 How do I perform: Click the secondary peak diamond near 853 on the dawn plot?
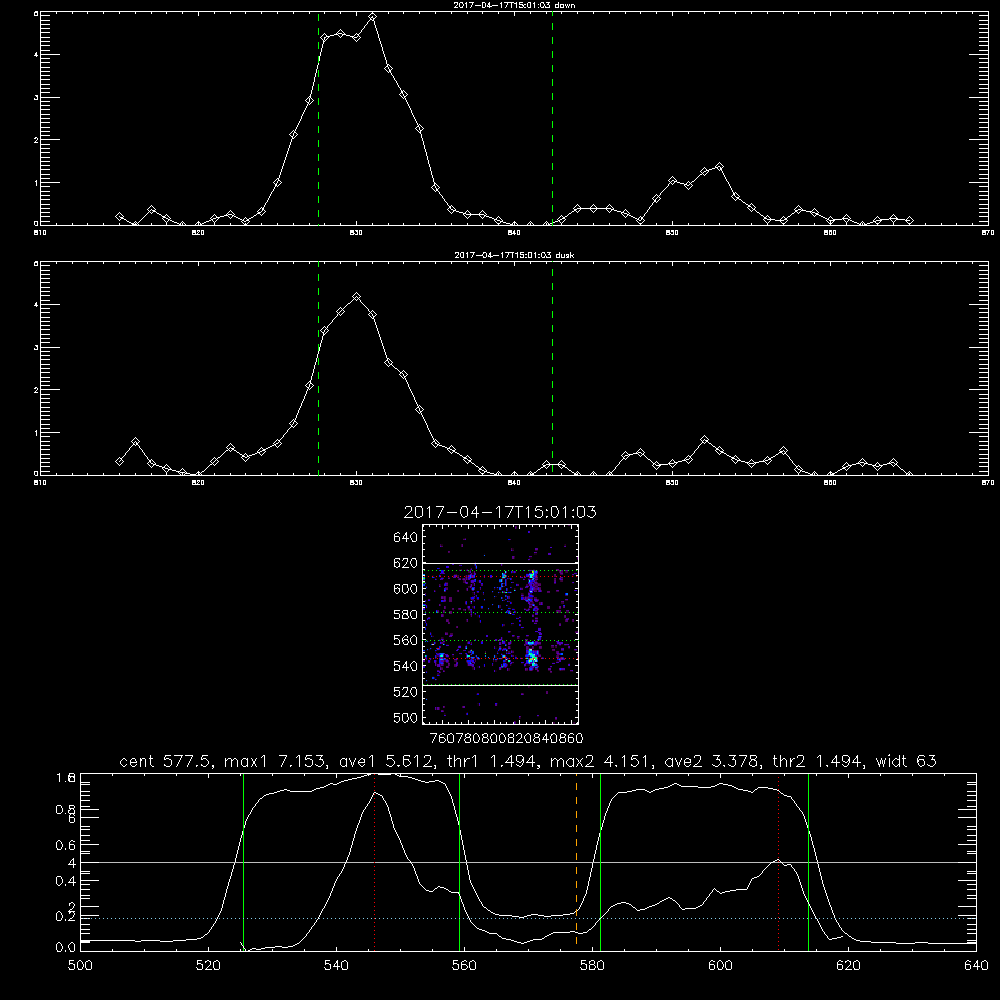click(x=719, y=166)
